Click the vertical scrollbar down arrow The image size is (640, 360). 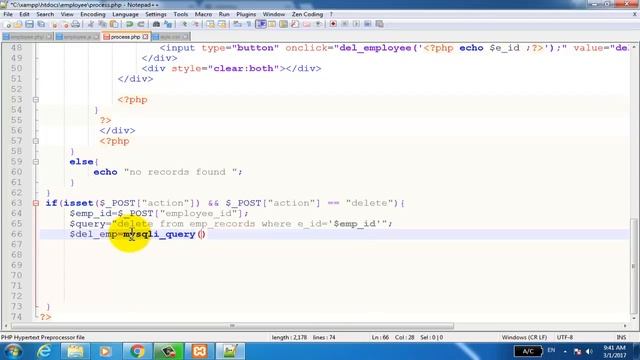pyautogui.click(x=634, y=318)
